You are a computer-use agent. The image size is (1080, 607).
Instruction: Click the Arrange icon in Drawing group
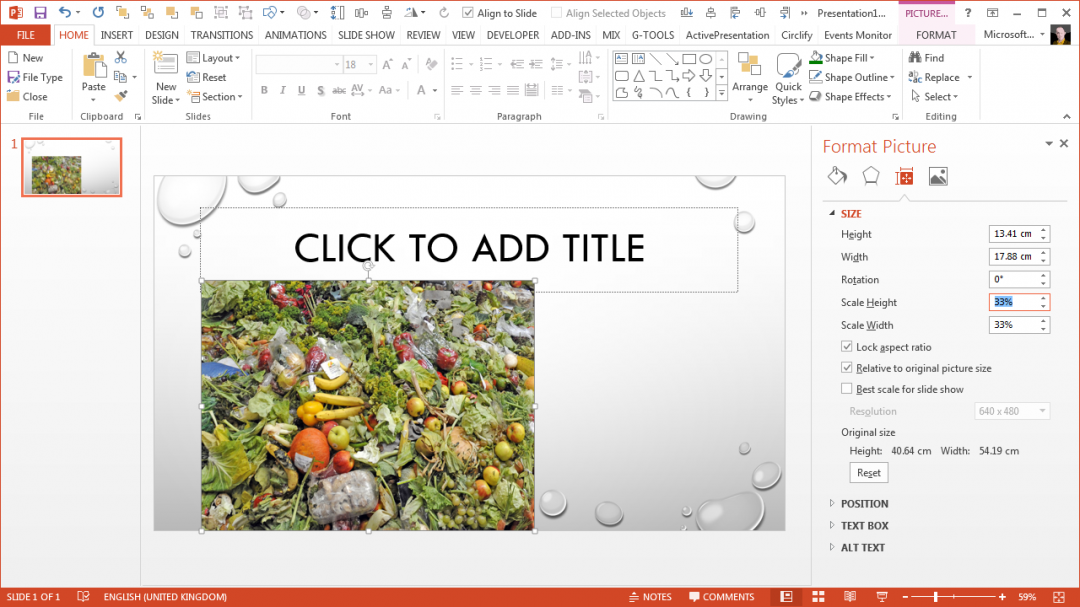pyautogui.click(x=749, y=78)
